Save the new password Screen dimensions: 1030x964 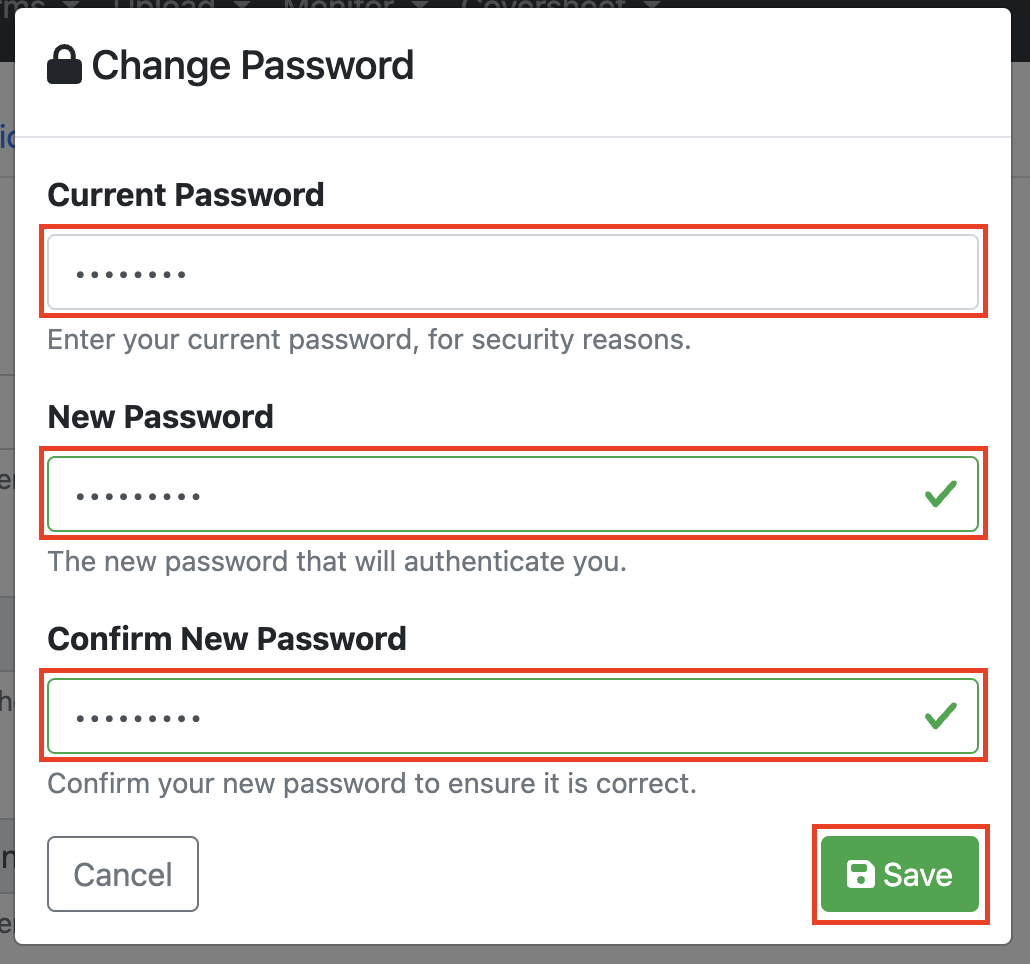pos(899,875)
